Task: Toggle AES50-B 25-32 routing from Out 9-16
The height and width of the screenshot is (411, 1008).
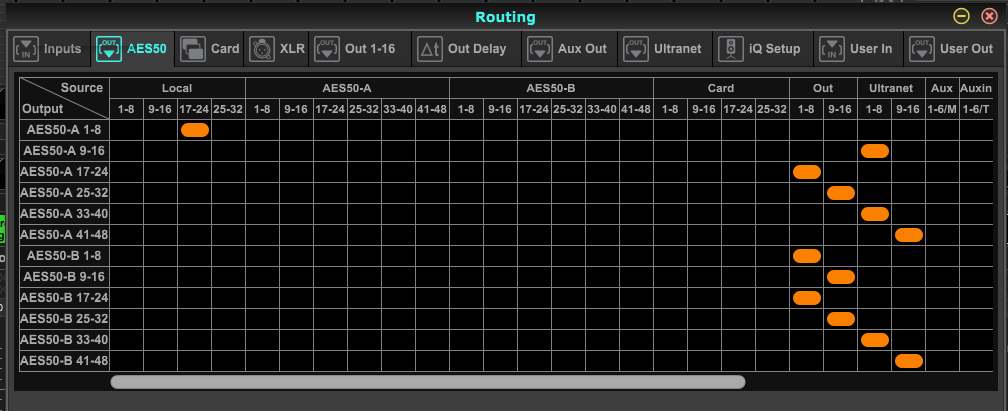Action: pos(841,319)
